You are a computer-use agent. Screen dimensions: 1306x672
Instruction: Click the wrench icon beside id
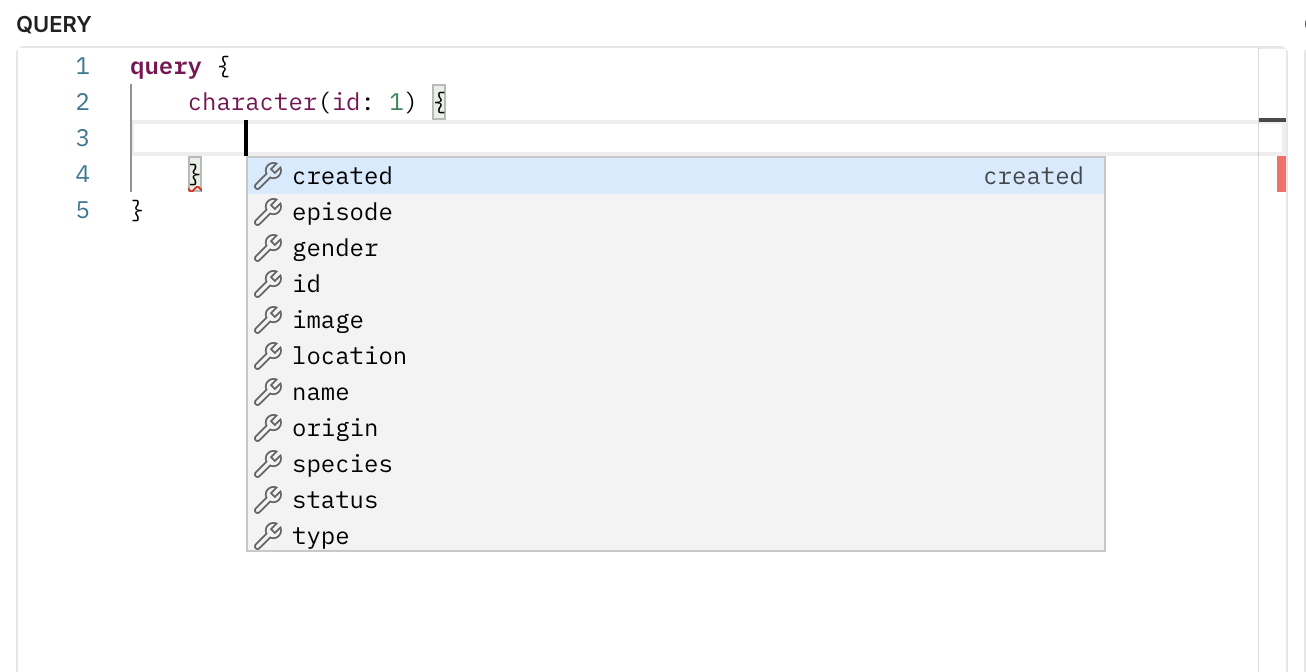pos(267,285)
